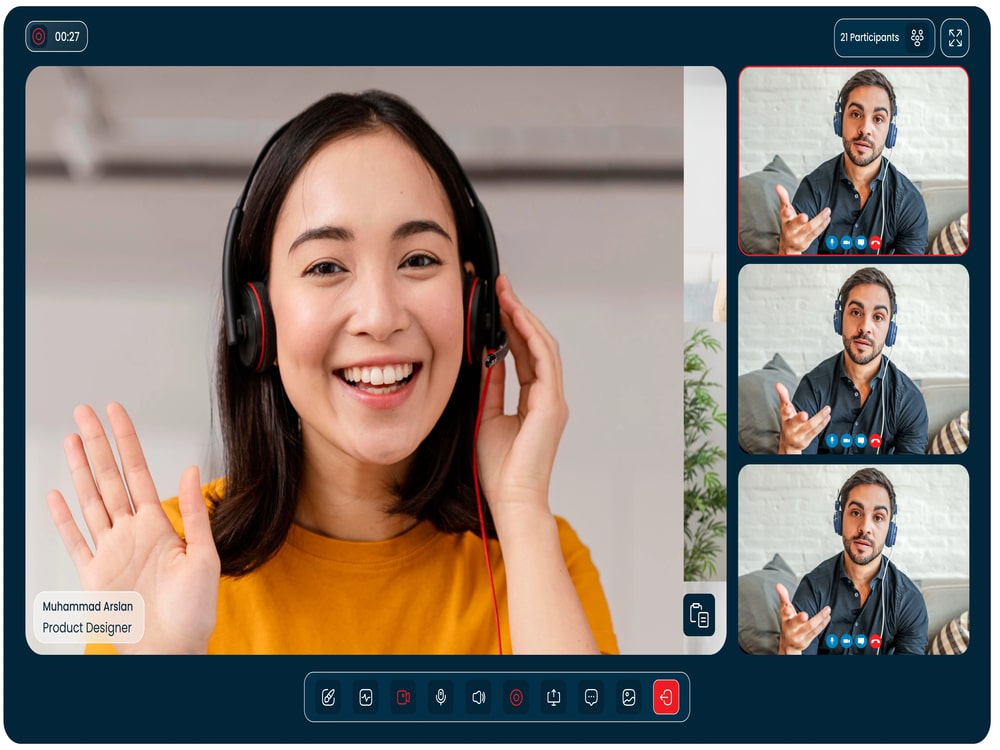Mute mic icon on the bottom thumbnail
Screen dimensions: 1000x750
pyautogui.click(x=832, y=641)
